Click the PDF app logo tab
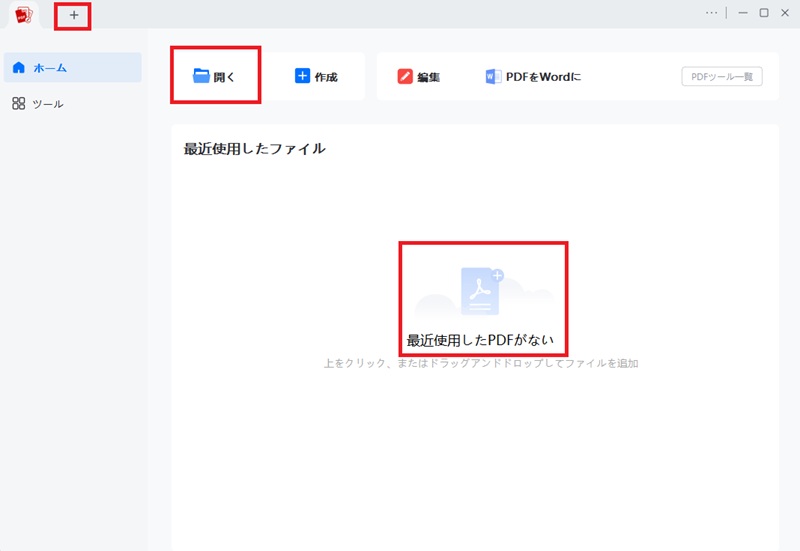The image size is (800, 551). (x=23, y=15)
